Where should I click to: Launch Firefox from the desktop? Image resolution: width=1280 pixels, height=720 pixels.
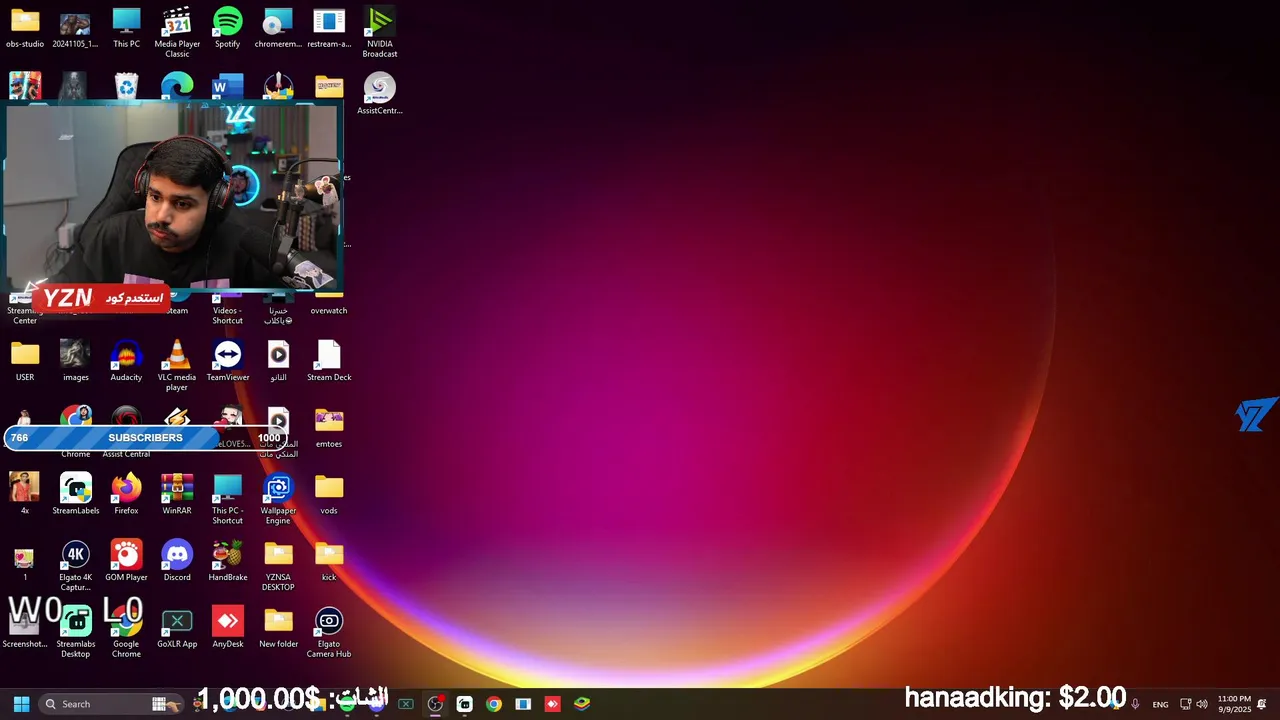coord(126,494)
